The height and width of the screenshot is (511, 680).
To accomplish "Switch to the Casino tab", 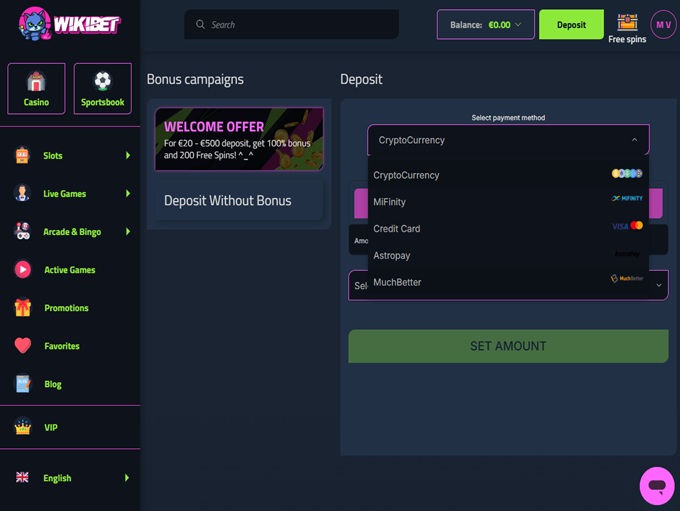I will pos(36,88).
